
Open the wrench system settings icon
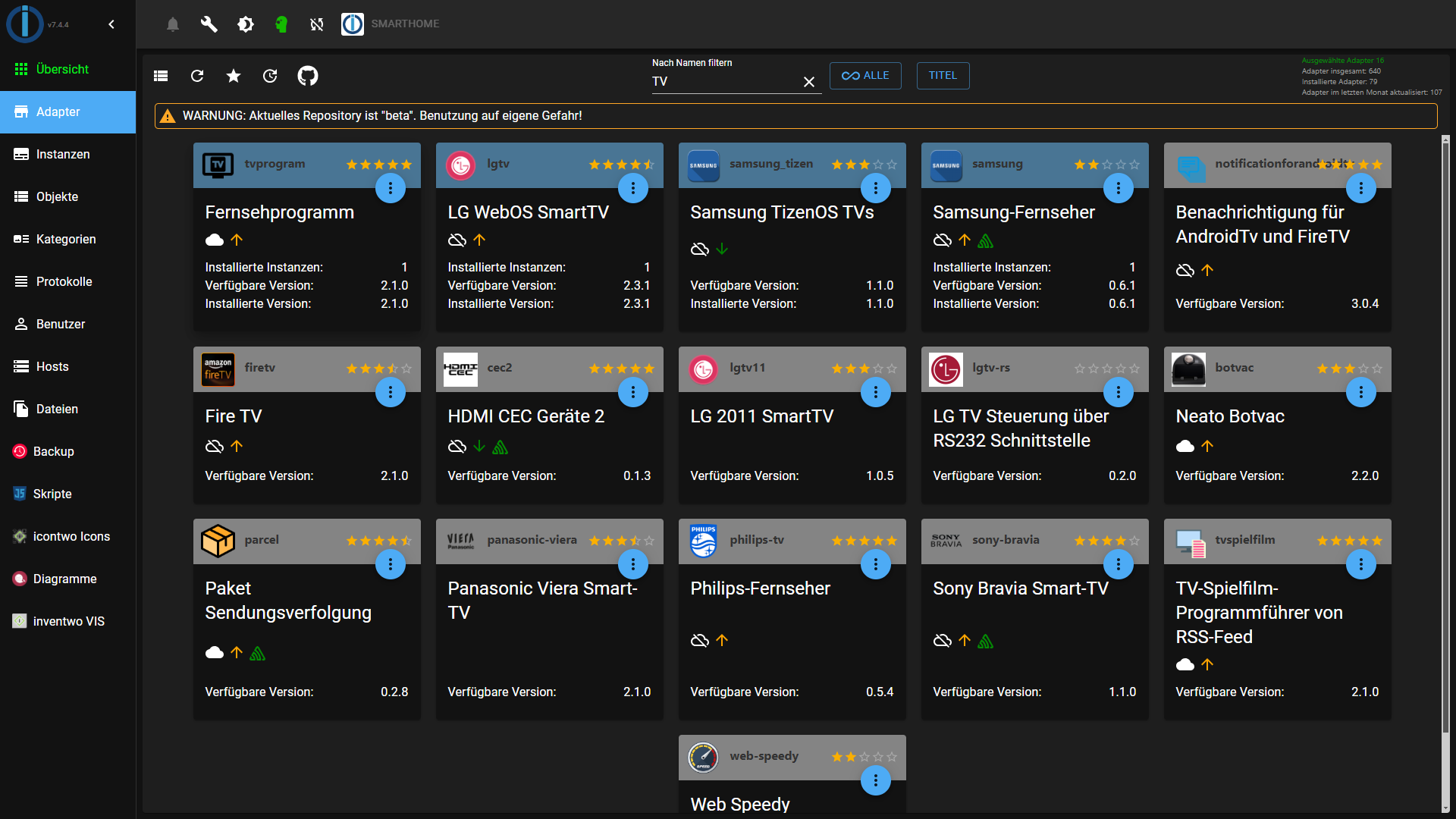pyautogui.click(x=209, y=24)
